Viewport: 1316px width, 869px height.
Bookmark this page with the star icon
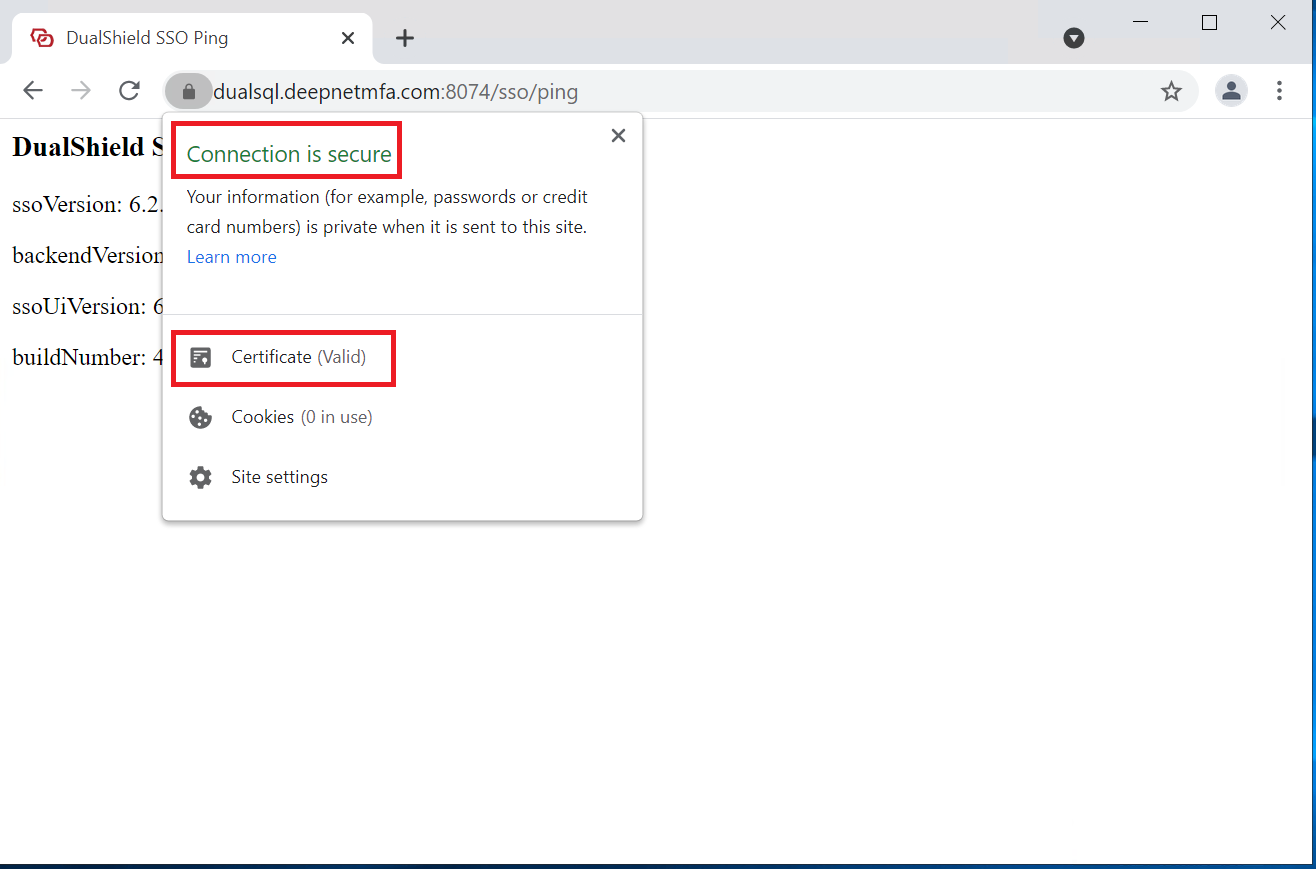pyautogui.click(x=1171, y=92)
